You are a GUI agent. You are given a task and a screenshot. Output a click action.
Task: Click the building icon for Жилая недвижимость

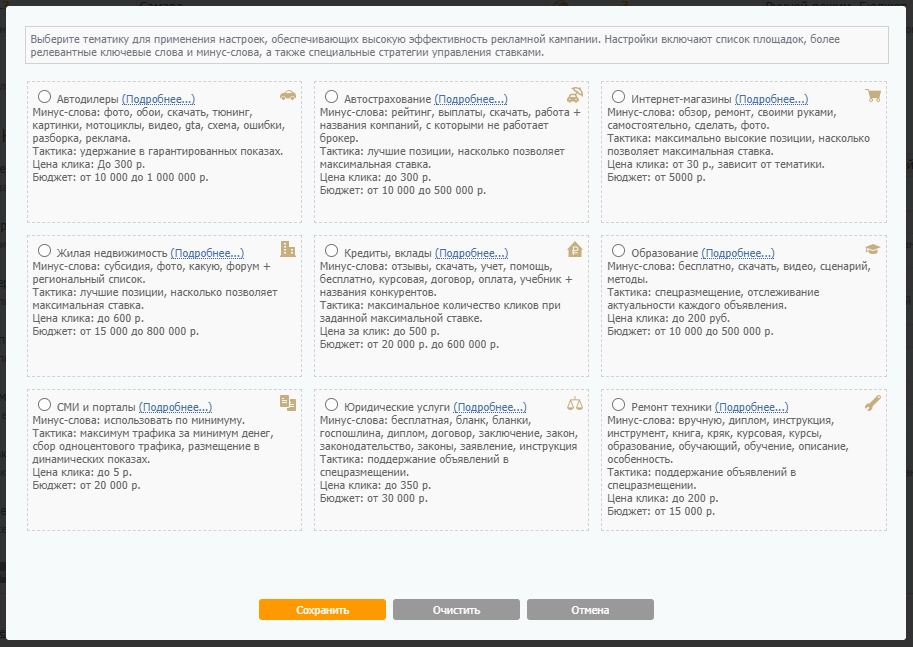288,249
